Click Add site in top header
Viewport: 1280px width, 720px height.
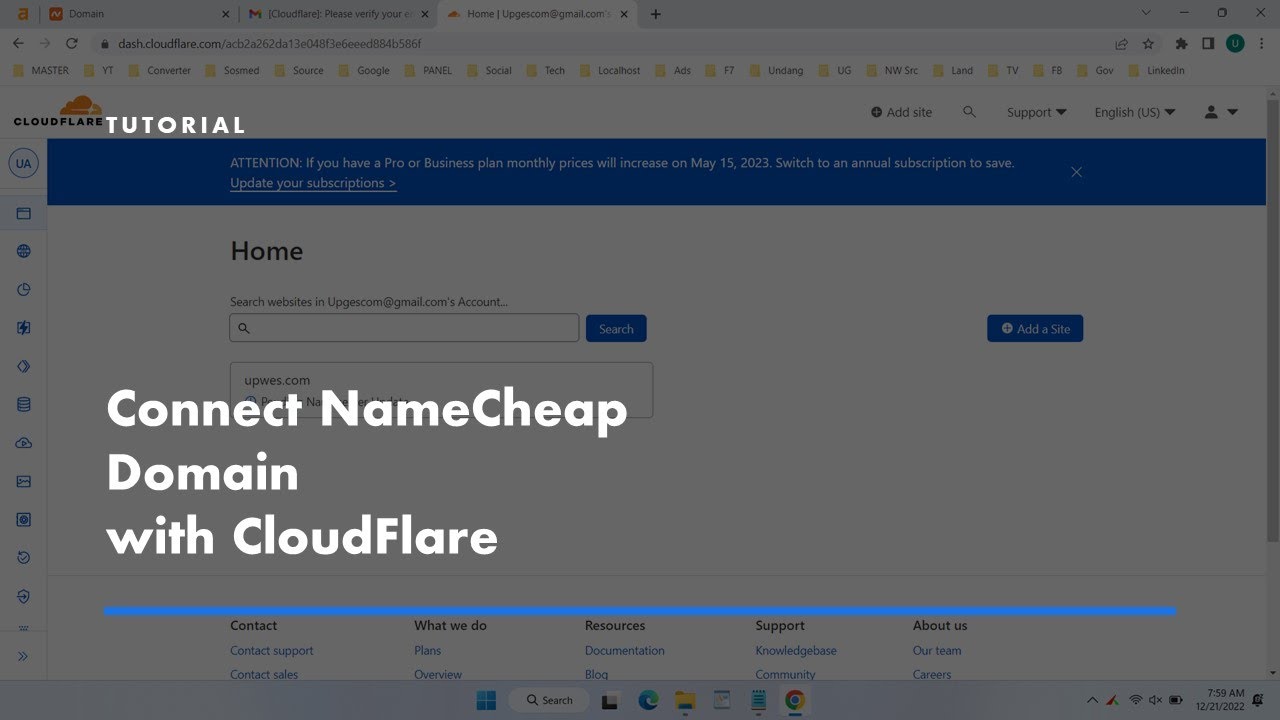tap(901, 112)
